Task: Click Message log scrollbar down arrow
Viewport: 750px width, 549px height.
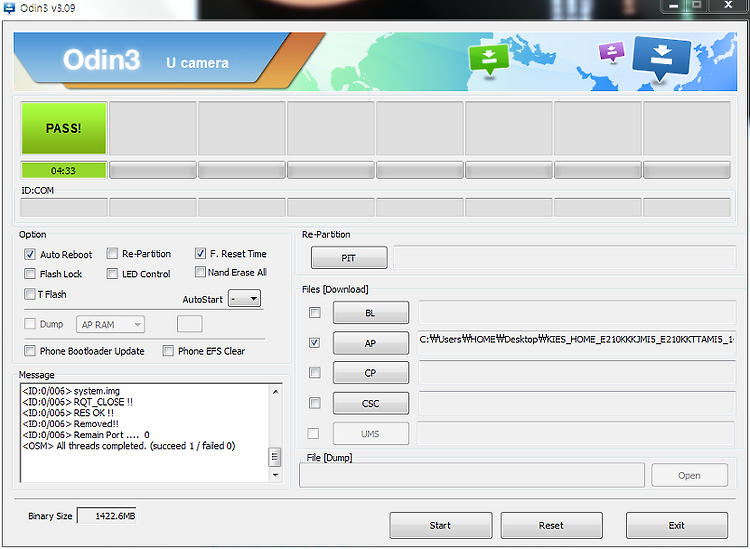Action: (276, 475)
